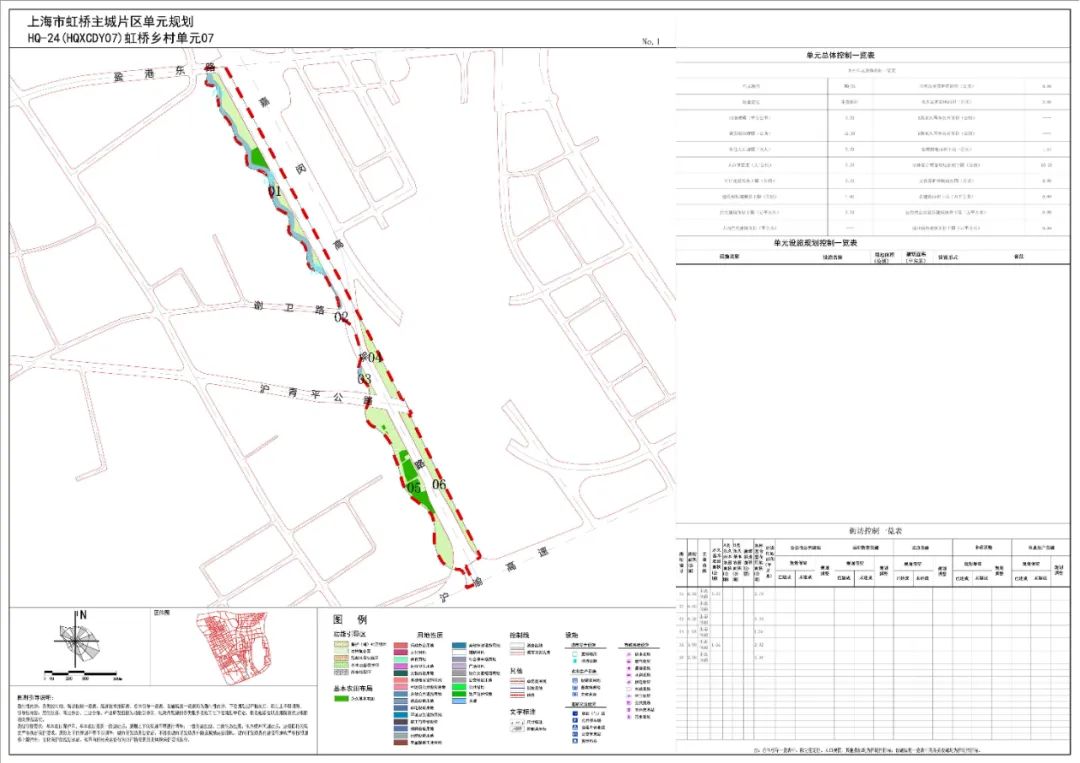Click the dark green parcel beside block 01
The height and width of the screenshot is (763, 1080).
click(x=258, y=158)
